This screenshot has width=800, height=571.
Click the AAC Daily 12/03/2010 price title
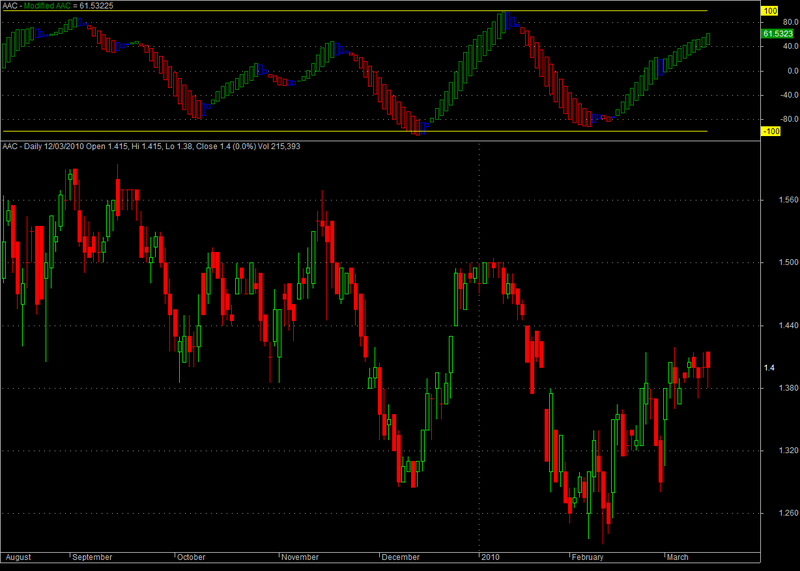point(152,146)
